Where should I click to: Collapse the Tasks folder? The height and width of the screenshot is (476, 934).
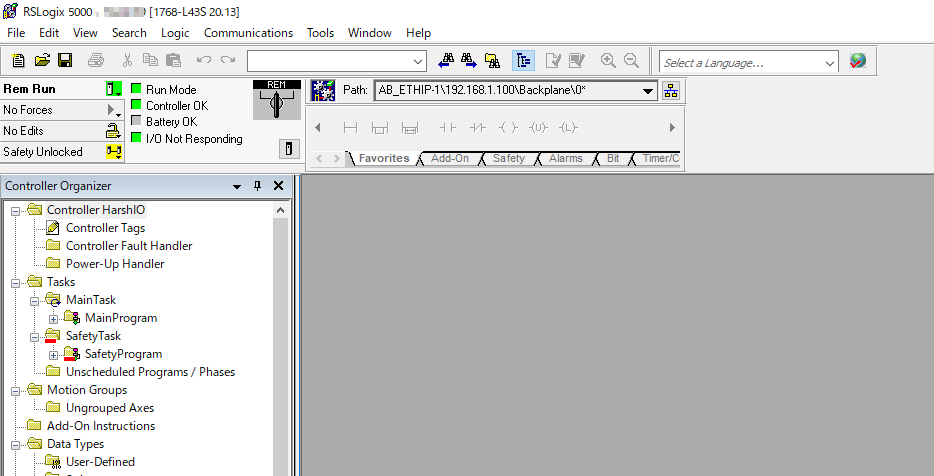15,282
